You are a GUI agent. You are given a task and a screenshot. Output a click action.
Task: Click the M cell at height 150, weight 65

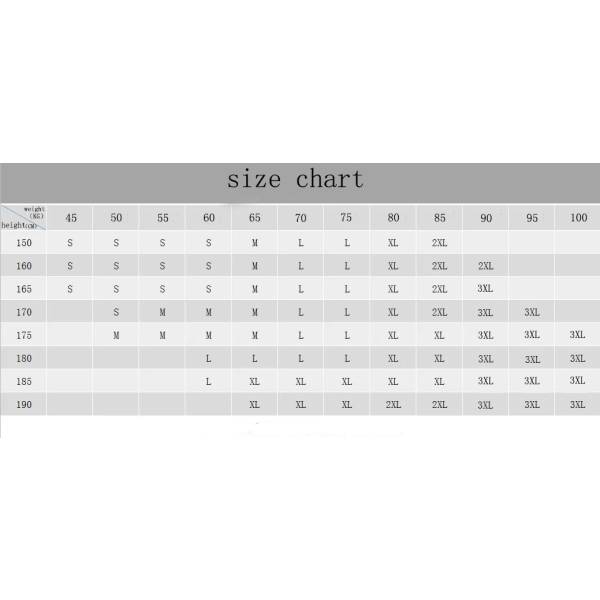(254, 243)
